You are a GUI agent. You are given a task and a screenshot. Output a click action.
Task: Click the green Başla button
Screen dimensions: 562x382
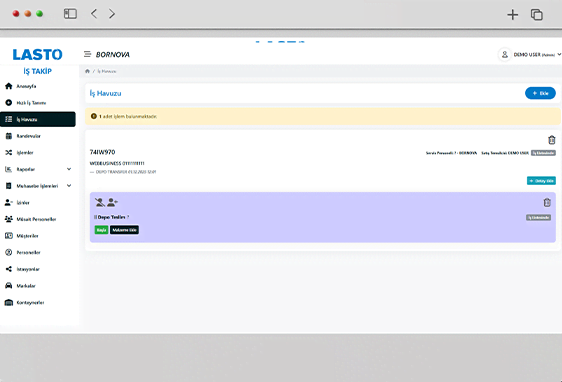(101, 230)
